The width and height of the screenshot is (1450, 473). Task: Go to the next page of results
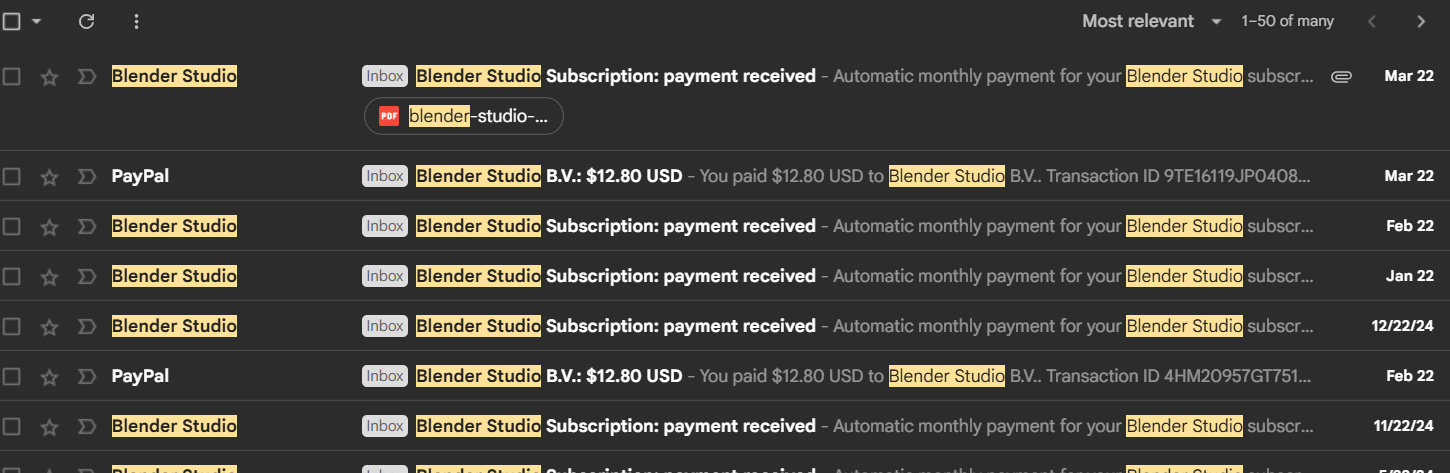1421,21
